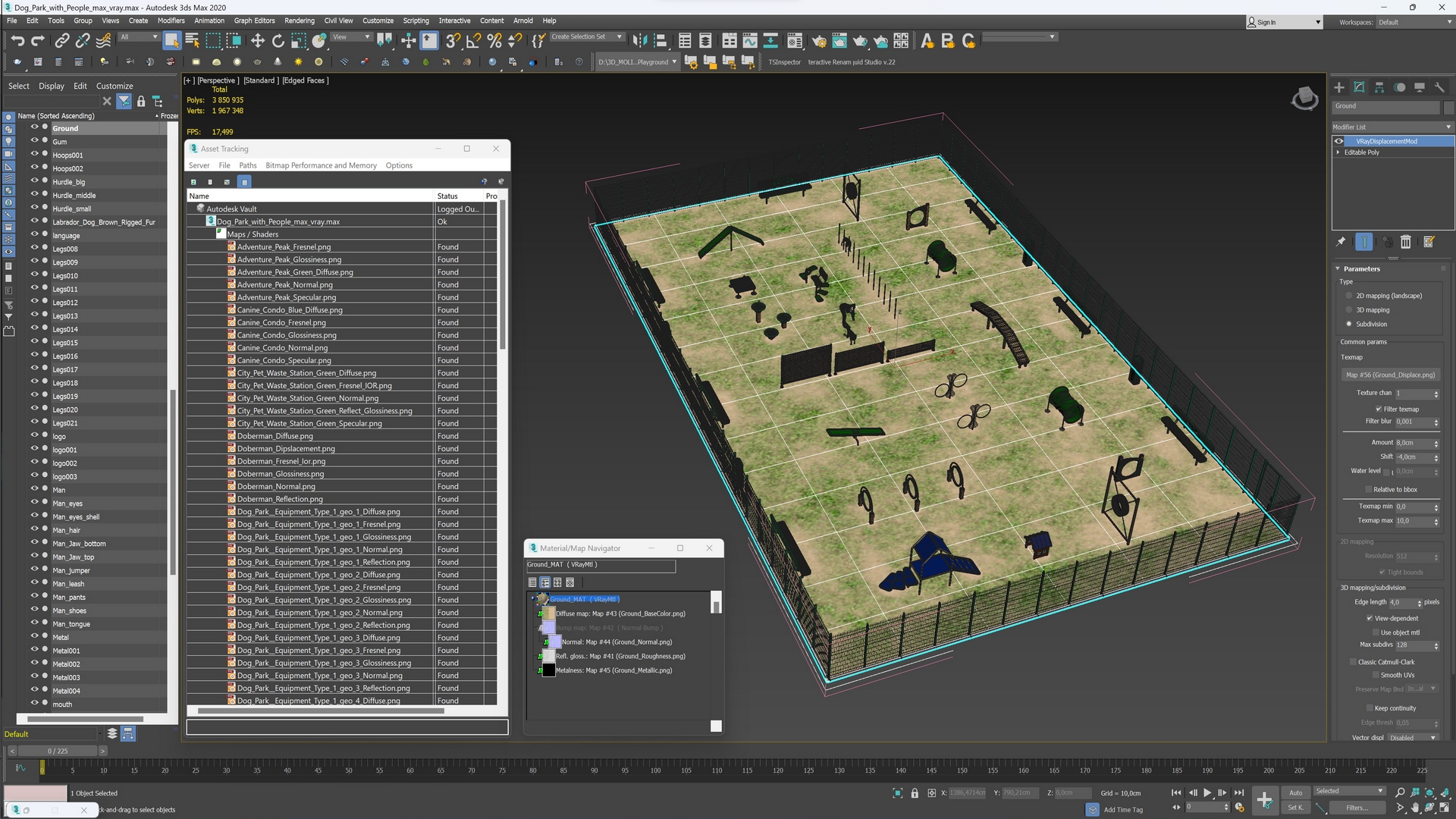
Task: Click the Filters... button
Action: [1357, 808]
